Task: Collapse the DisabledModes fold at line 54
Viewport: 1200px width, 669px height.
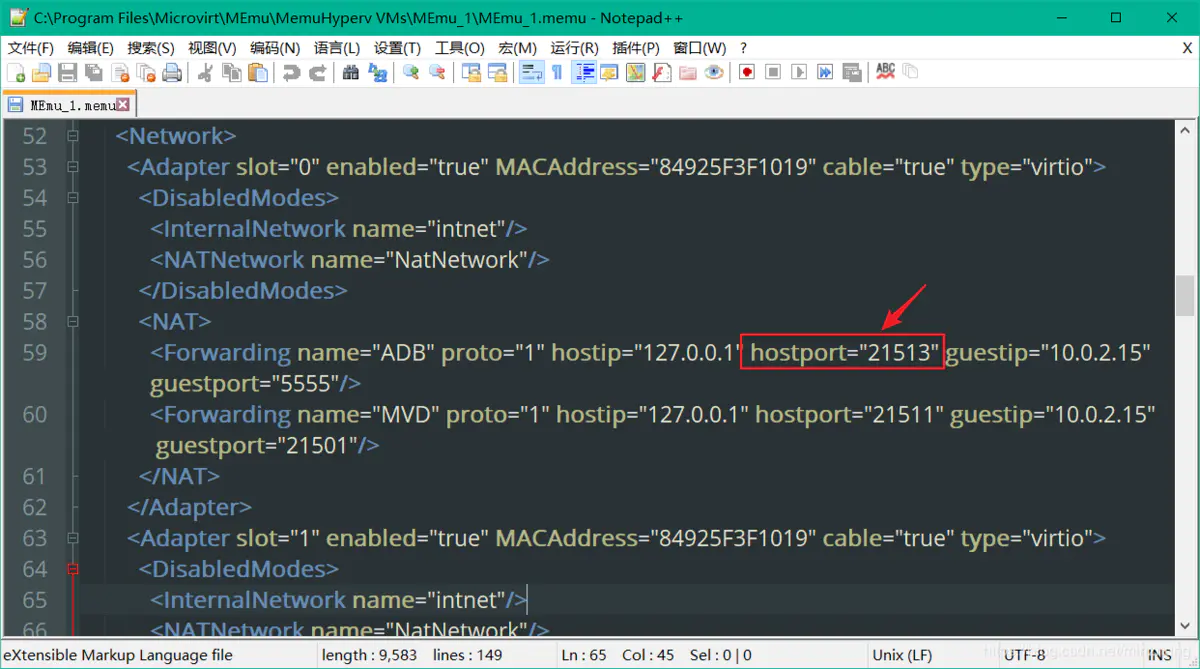Action: [72, 198]
